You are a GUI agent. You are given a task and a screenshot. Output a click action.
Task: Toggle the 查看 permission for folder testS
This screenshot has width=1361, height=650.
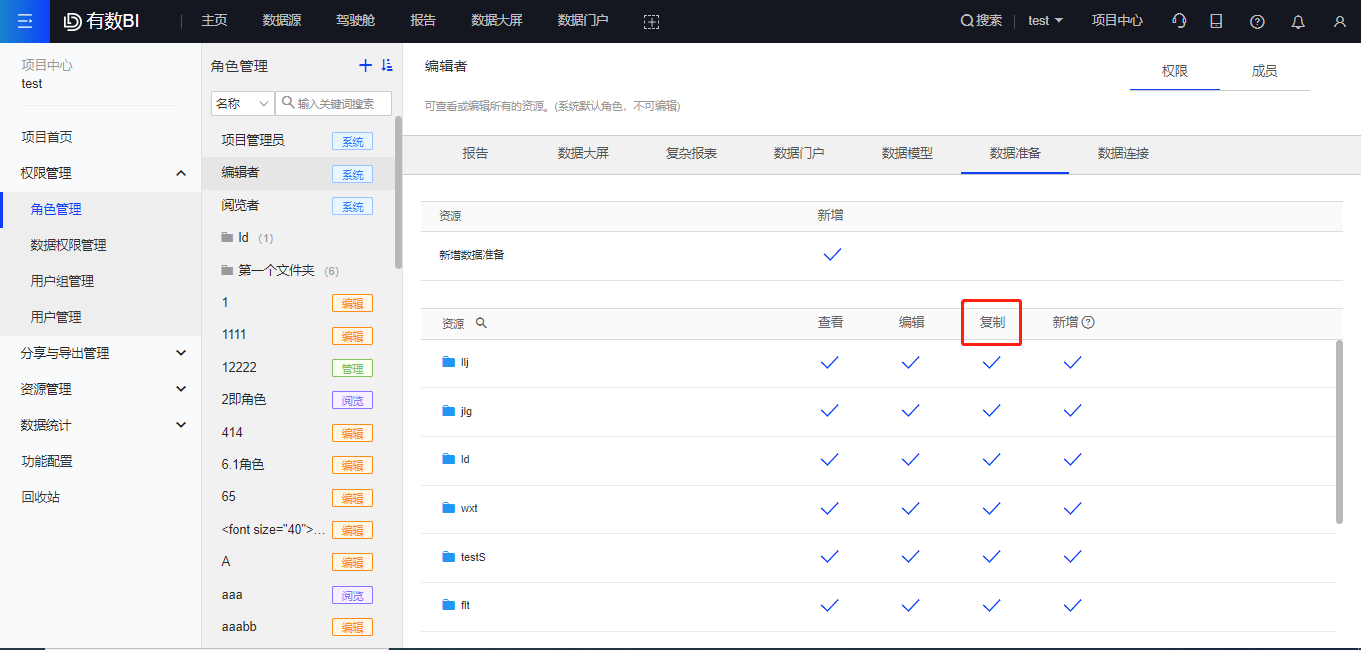[829, 557]
